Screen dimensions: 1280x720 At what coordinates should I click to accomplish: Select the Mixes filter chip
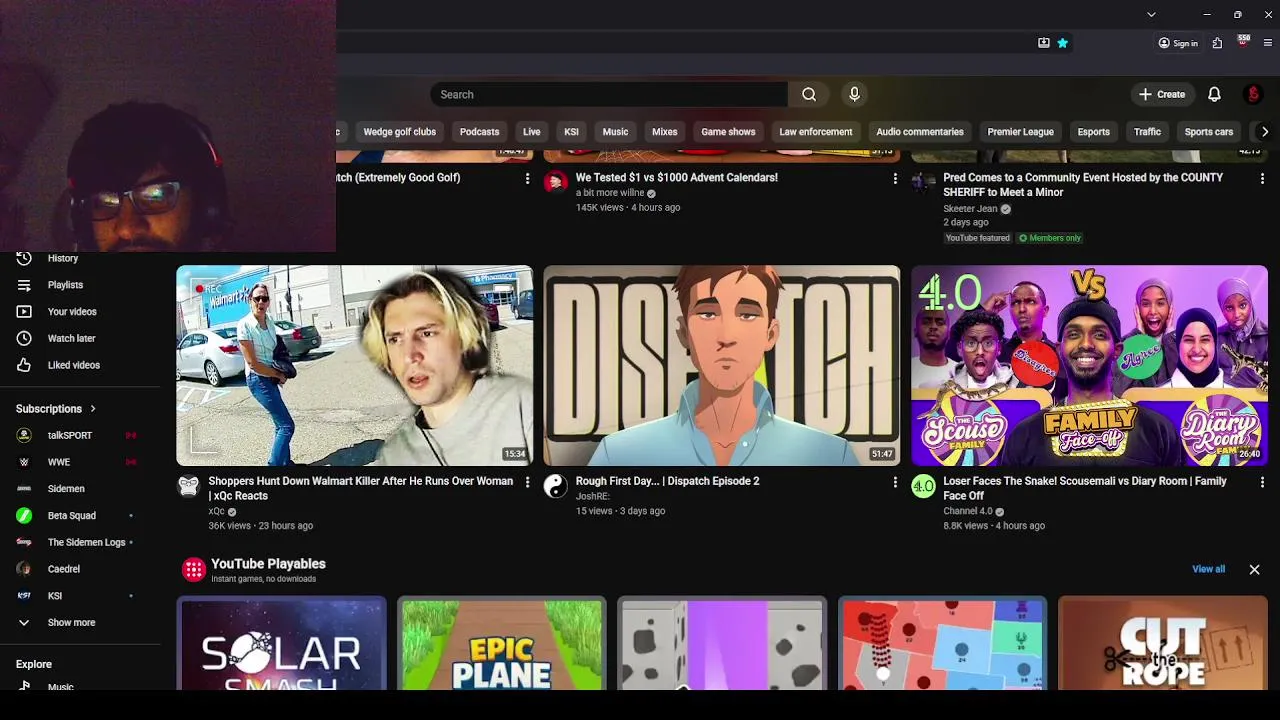[x=664, y=132]
